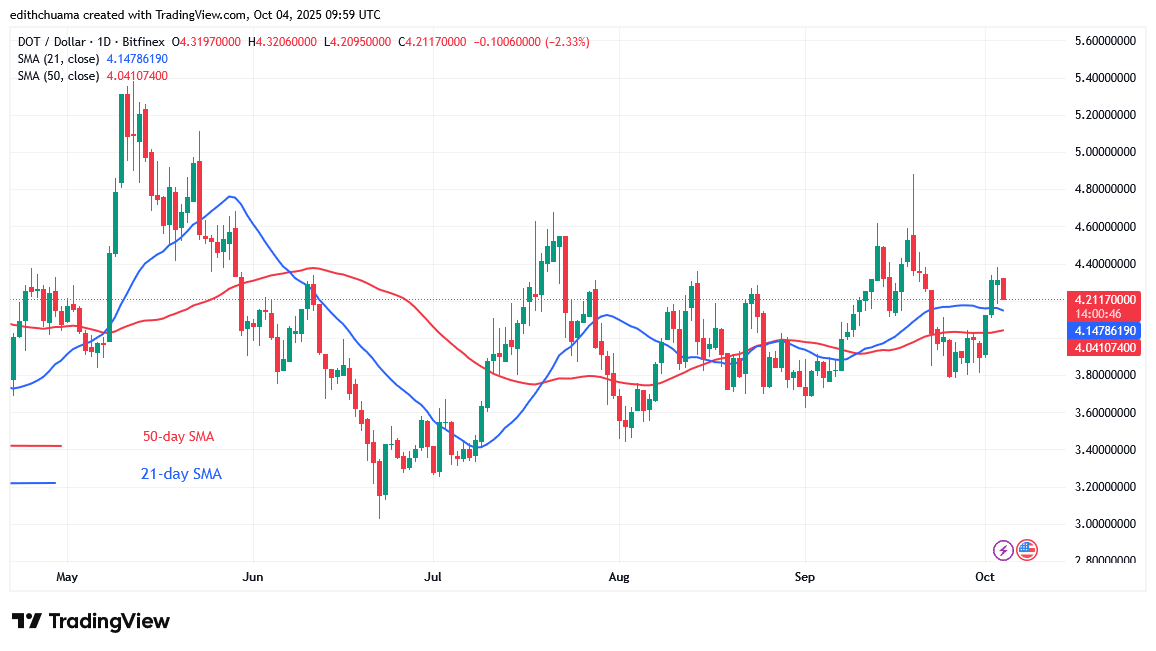Click the TradingView logo at bottom left

pos(90,621)
